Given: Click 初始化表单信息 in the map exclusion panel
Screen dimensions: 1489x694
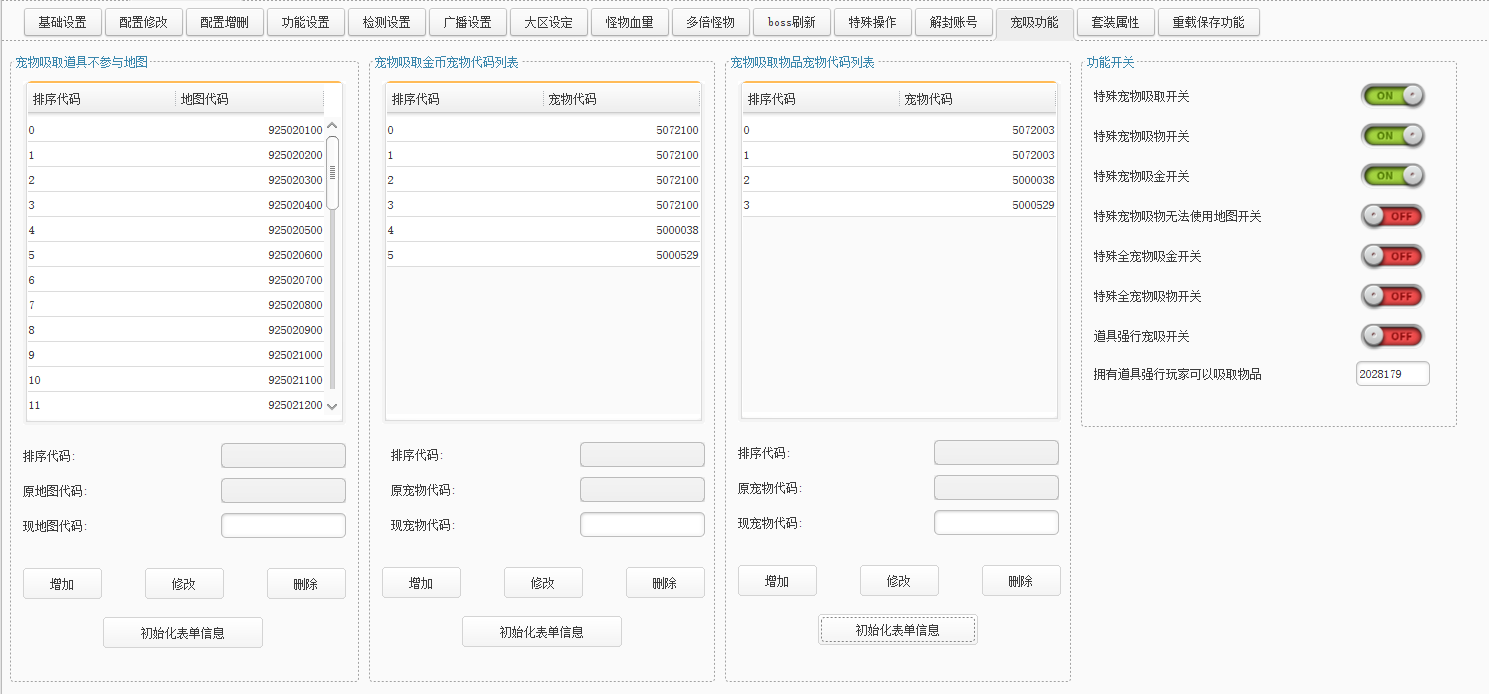Looking at the screenshot, I should (x=183, y=633).
